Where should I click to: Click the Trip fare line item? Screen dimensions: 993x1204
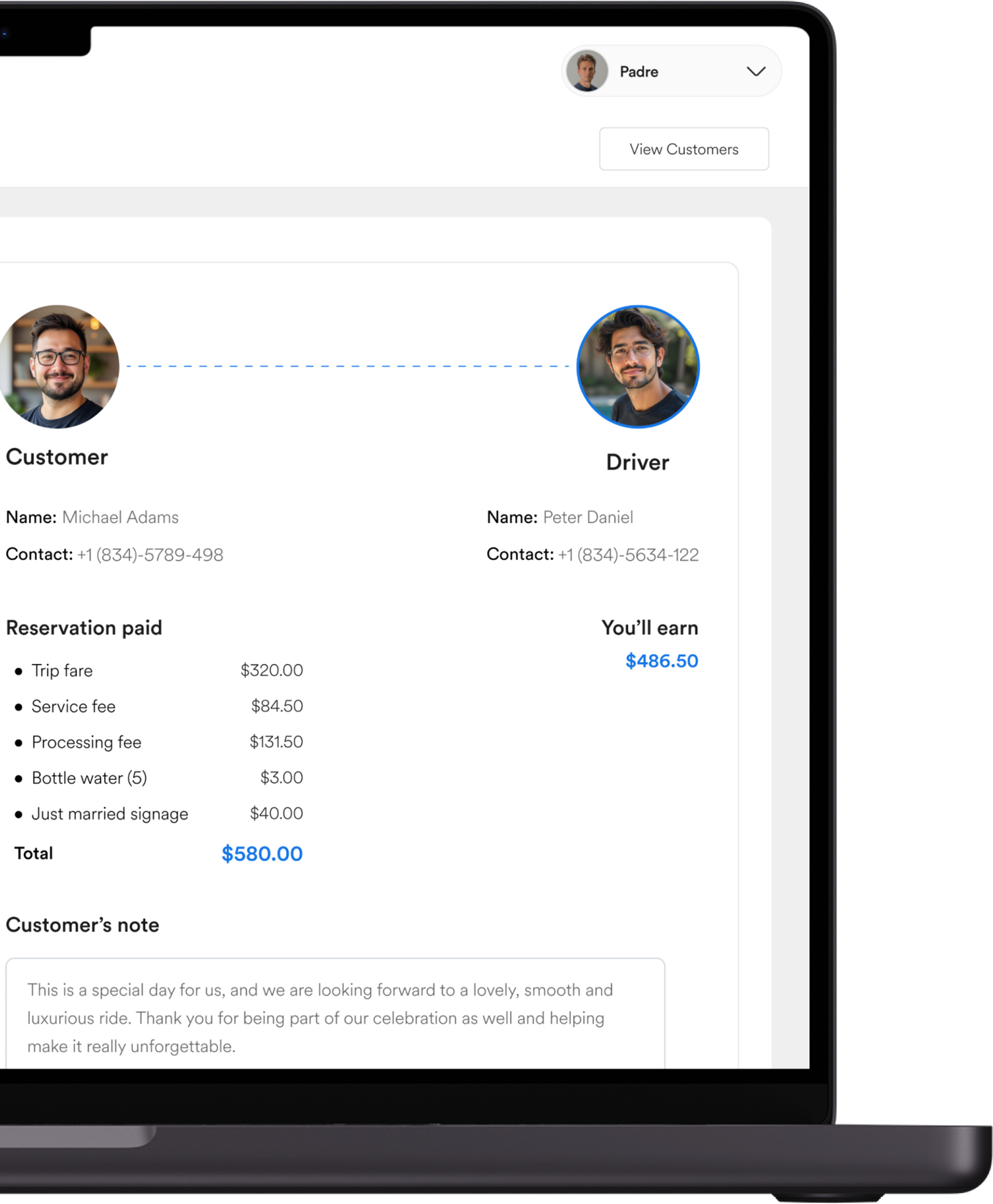point(62,670)
